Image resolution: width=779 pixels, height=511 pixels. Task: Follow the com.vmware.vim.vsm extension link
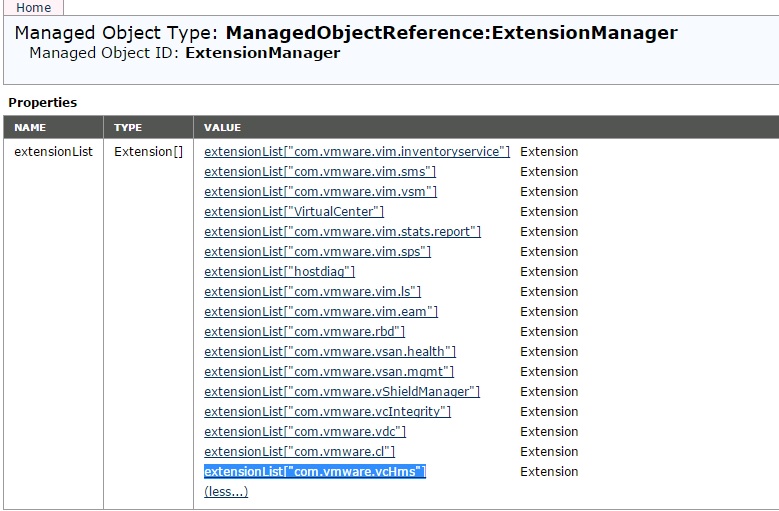(320, 192)
